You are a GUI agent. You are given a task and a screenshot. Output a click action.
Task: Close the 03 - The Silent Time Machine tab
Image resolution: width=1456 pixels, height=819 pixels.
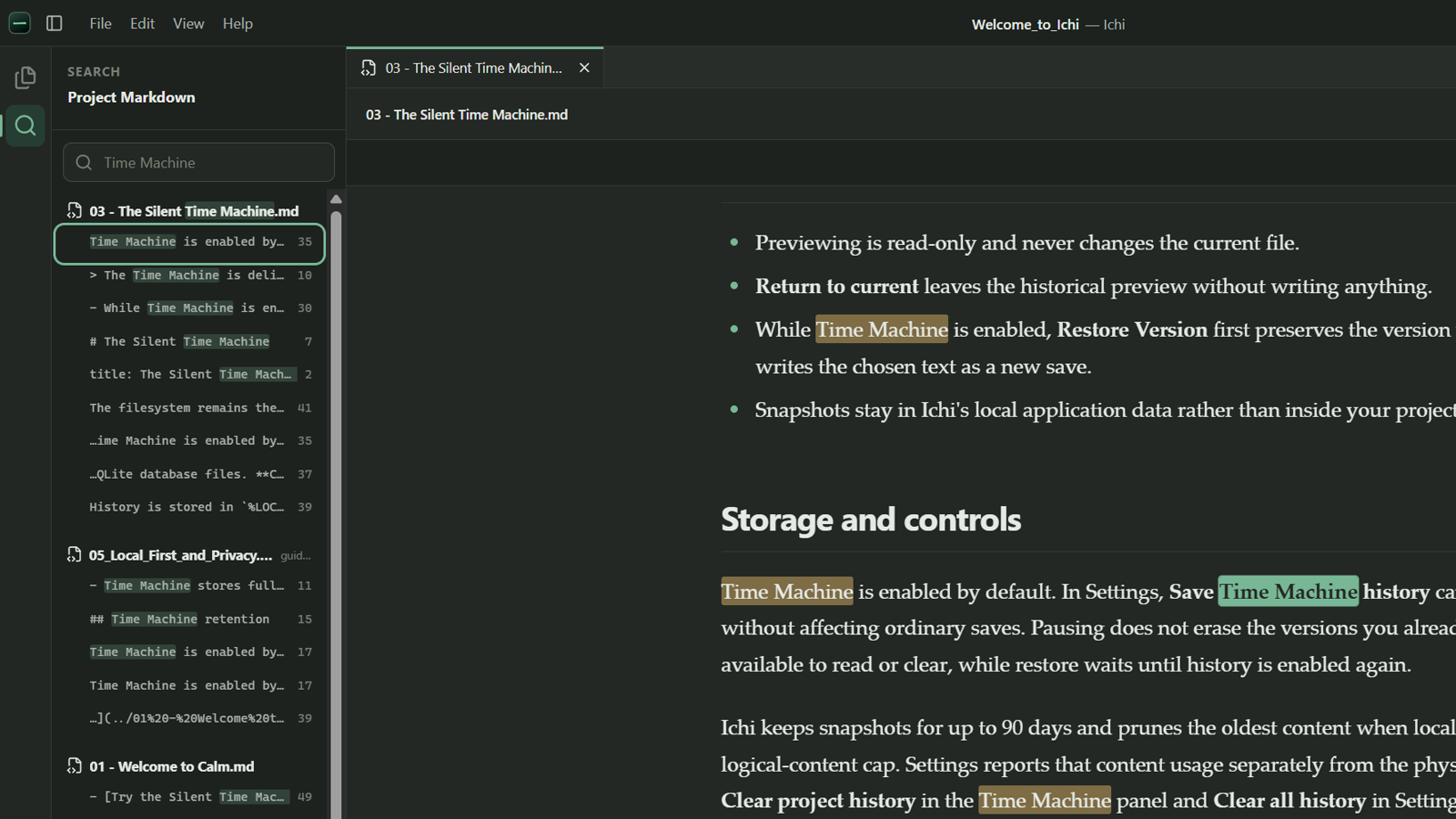(x=584, y=68)
